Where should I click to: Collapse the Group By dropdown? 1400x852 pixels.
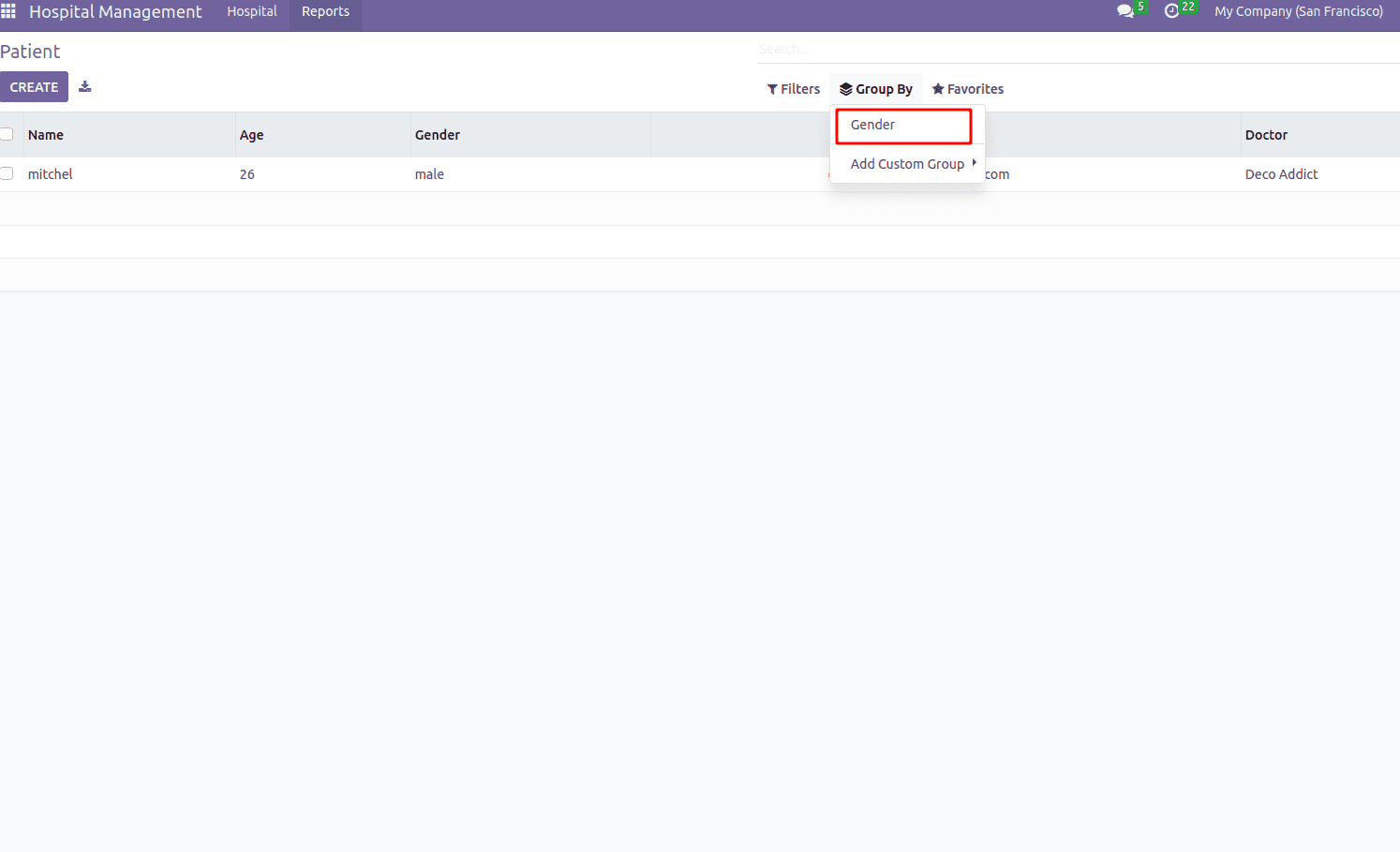pyautogui.click(x=876, y=89)
